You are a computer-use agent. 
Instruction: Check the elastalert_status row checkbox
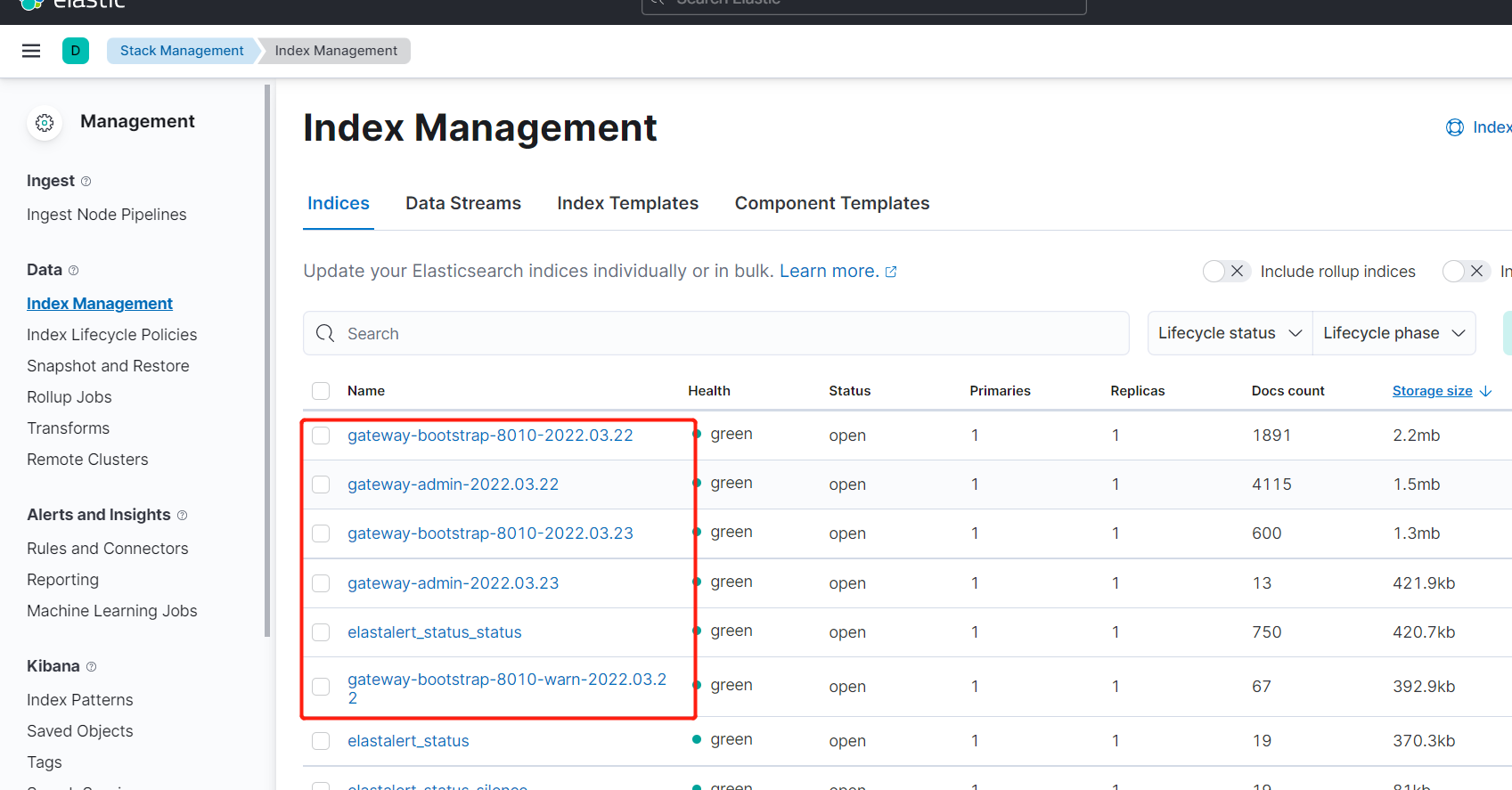tap(321, 741)
